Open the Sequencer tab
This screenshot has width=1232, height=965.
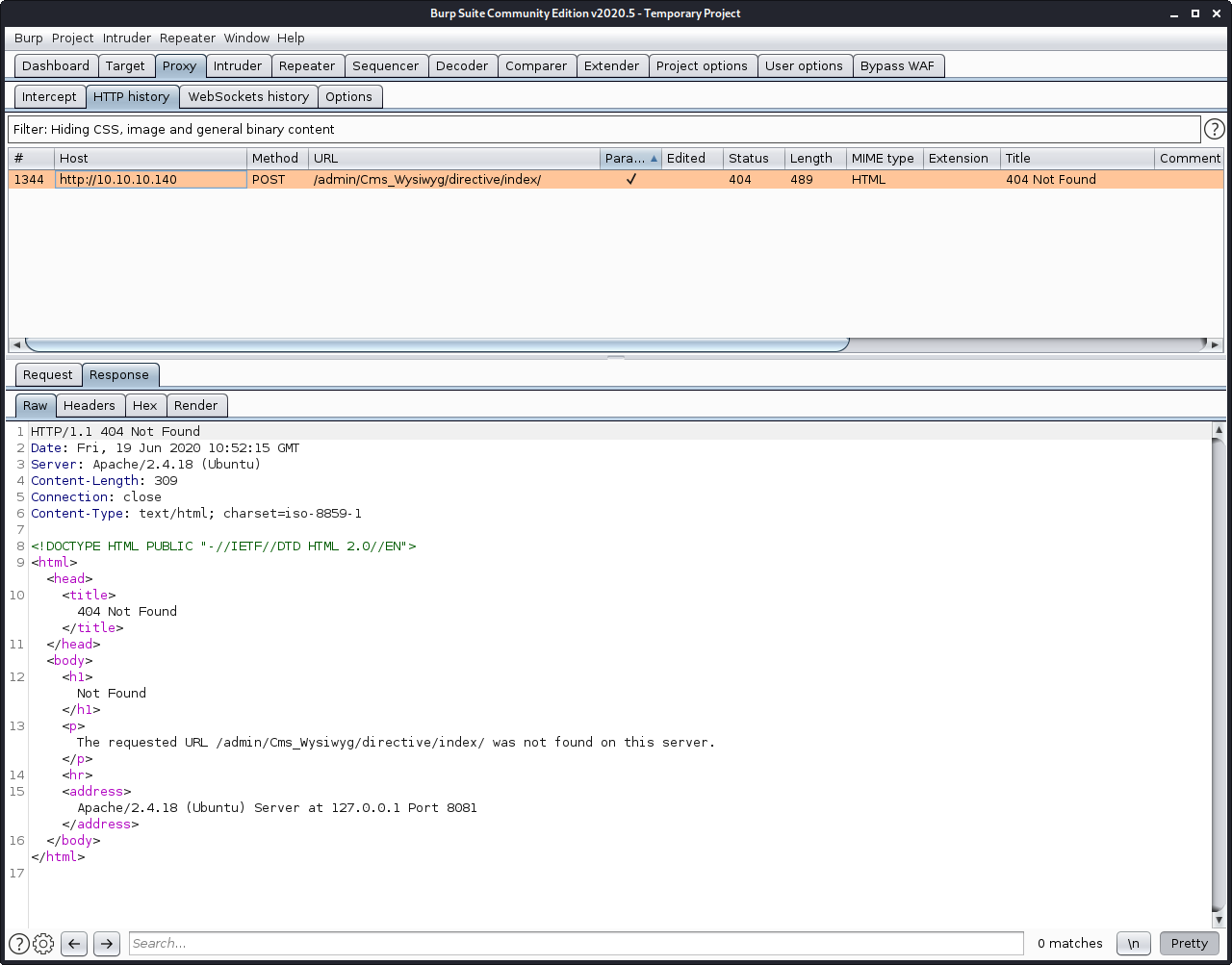click(x=386, y=66)
